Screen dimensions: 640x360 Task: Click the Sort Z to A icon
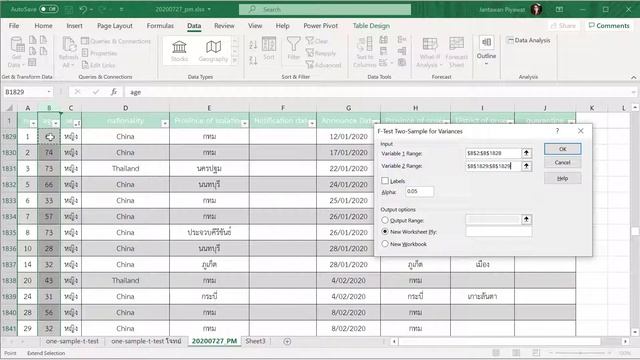coord(253,60)
